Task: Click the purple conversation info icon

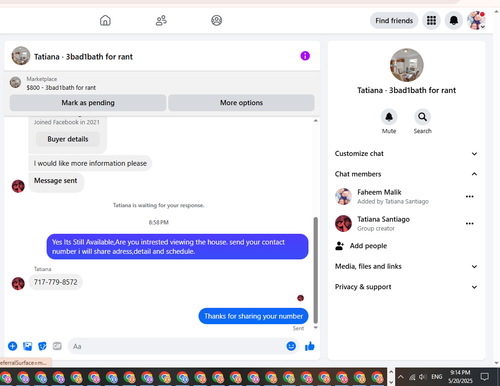Action: (305, 56)
